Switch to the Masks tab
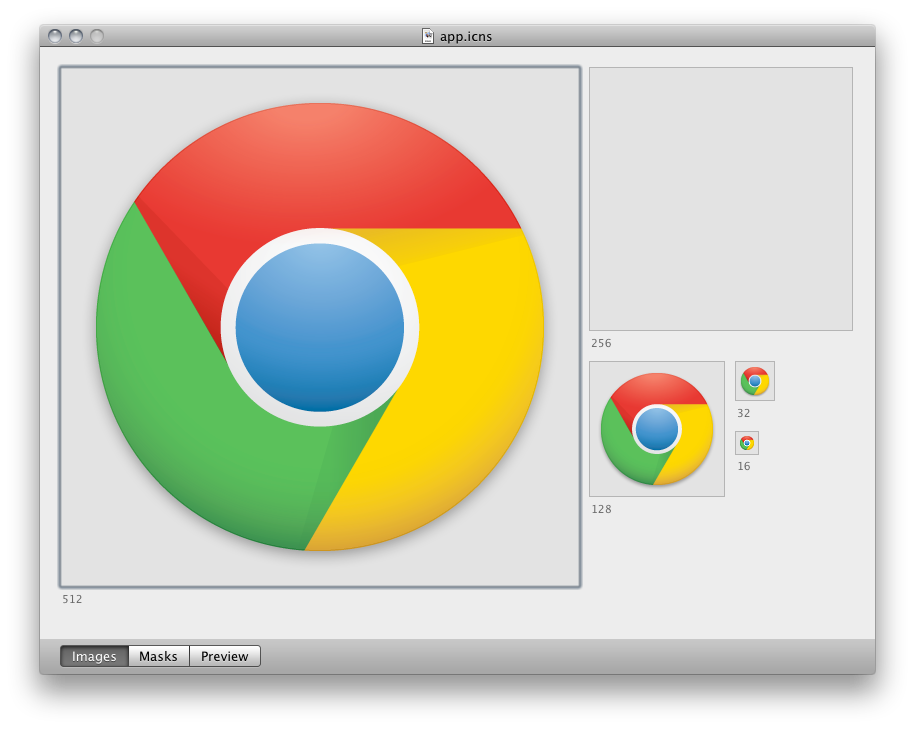Image resolution: width=915 pixels, height=729 pixels. pyautogui.click(x=158, y=656)
